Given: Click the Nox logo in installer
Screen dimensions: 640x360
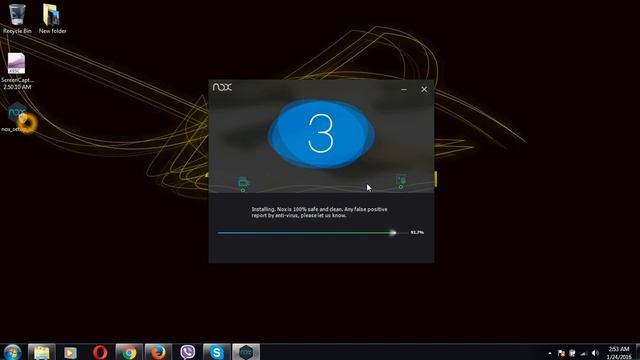Looking at the screenshot, I should 222,87.
